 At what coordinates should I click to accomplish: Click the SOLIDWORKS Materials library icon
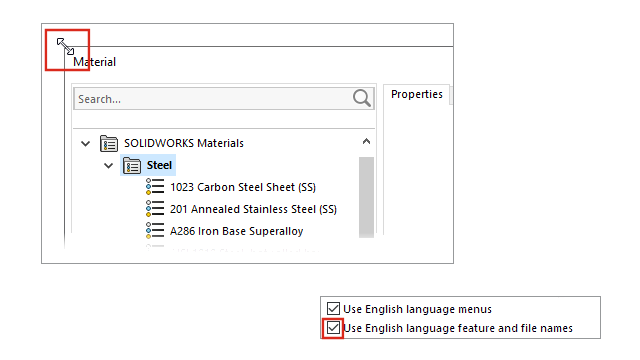(x=109, y=144)
